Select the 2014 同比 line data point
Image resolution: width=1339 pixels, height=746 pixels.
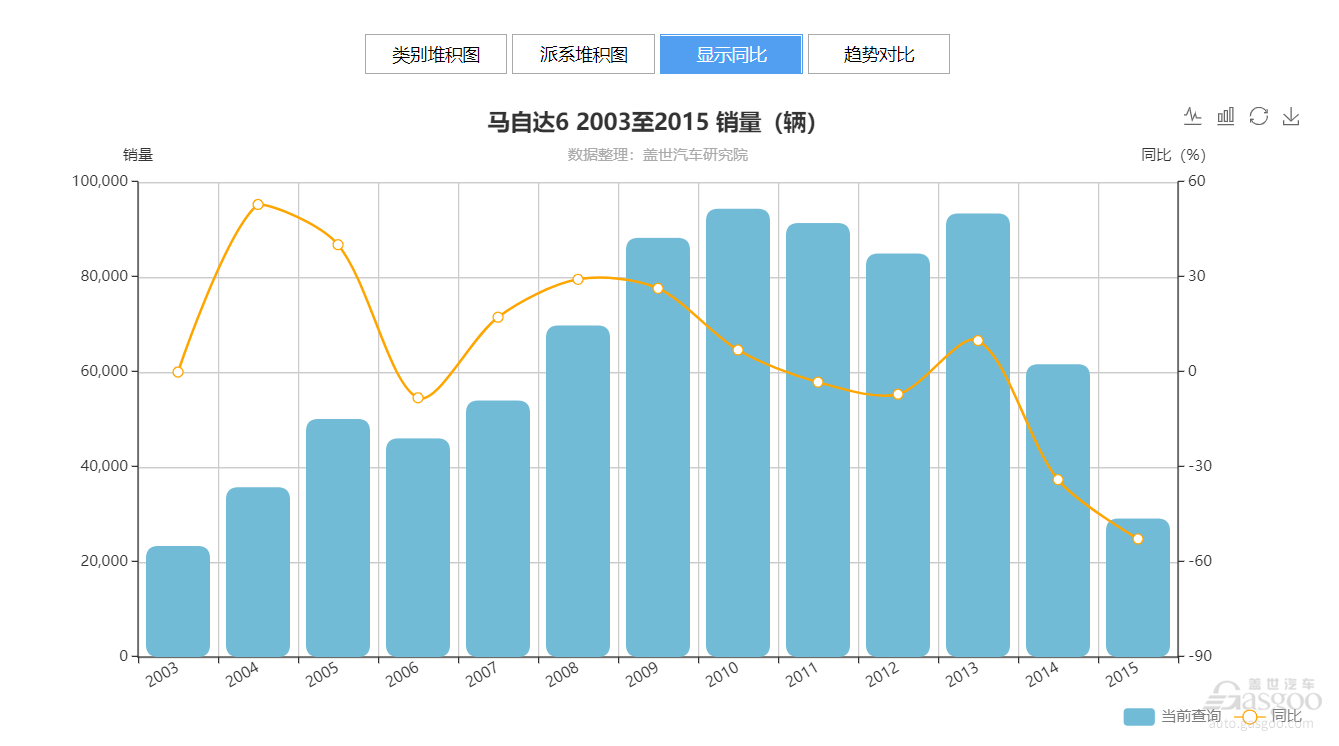[1058, 480]
